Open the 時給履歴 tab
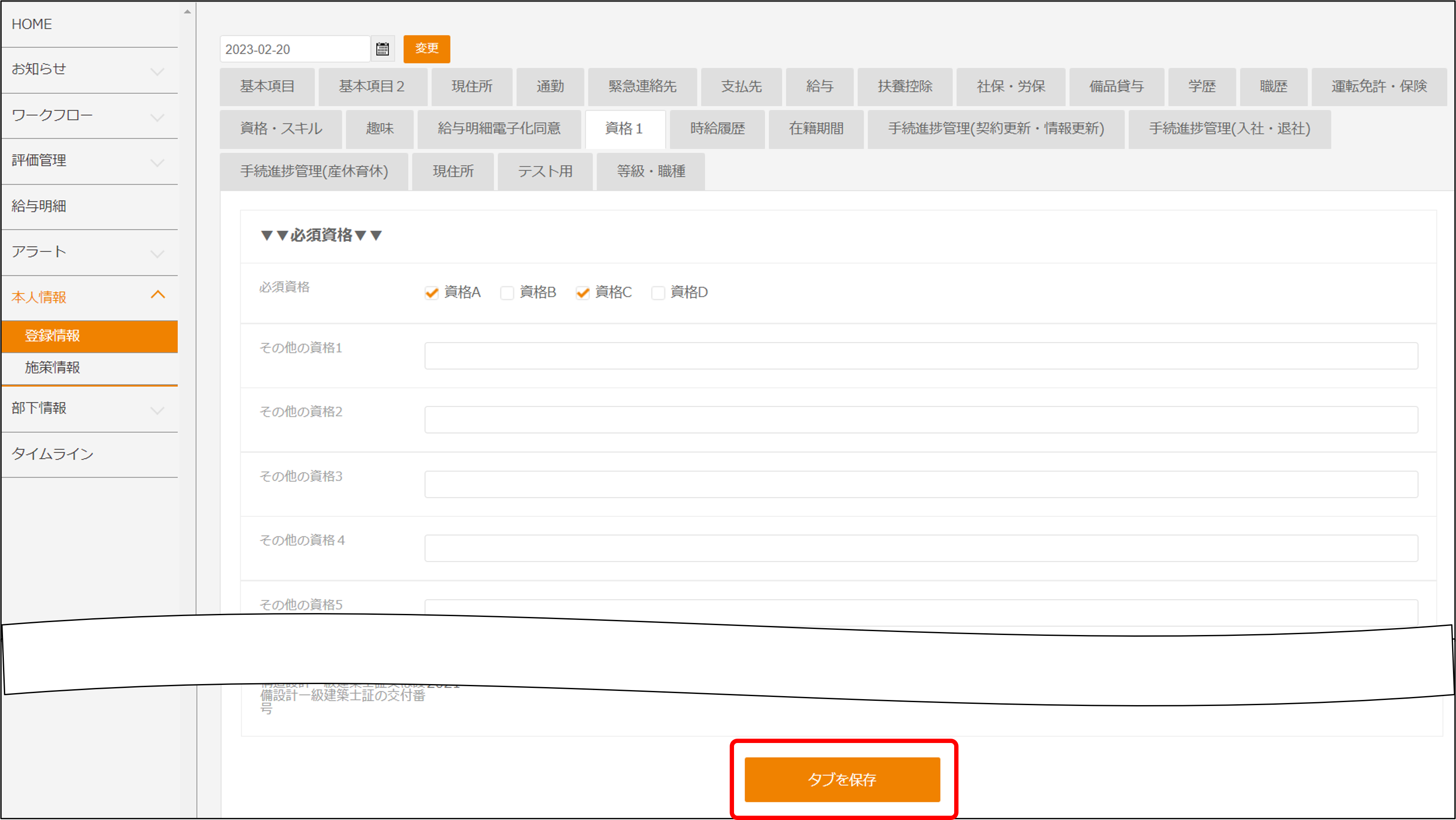1456x820 pixels. click(717, 129)
